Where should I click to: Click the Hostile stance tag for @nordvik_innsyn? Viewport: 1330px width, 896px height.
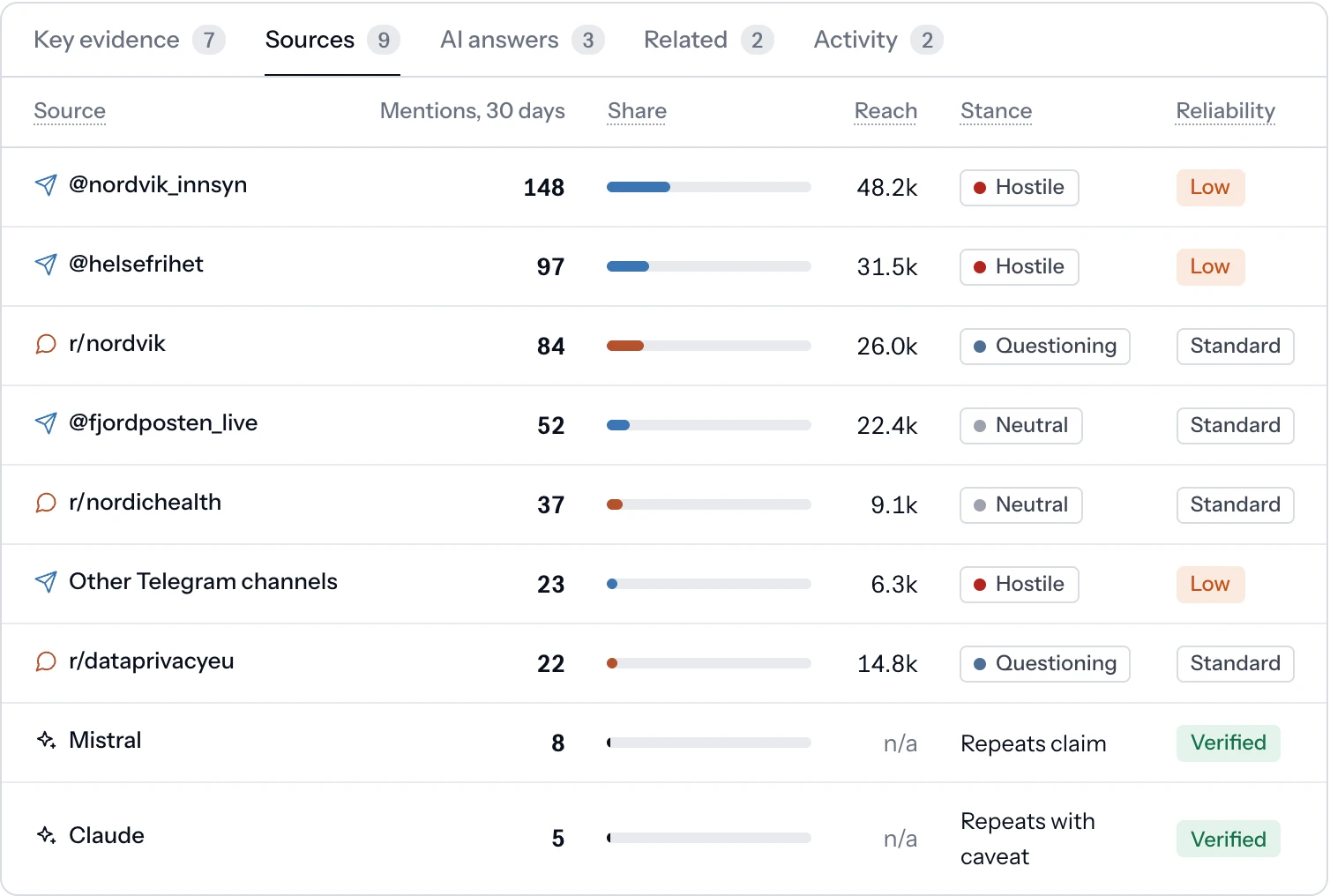pos(1020,187)
